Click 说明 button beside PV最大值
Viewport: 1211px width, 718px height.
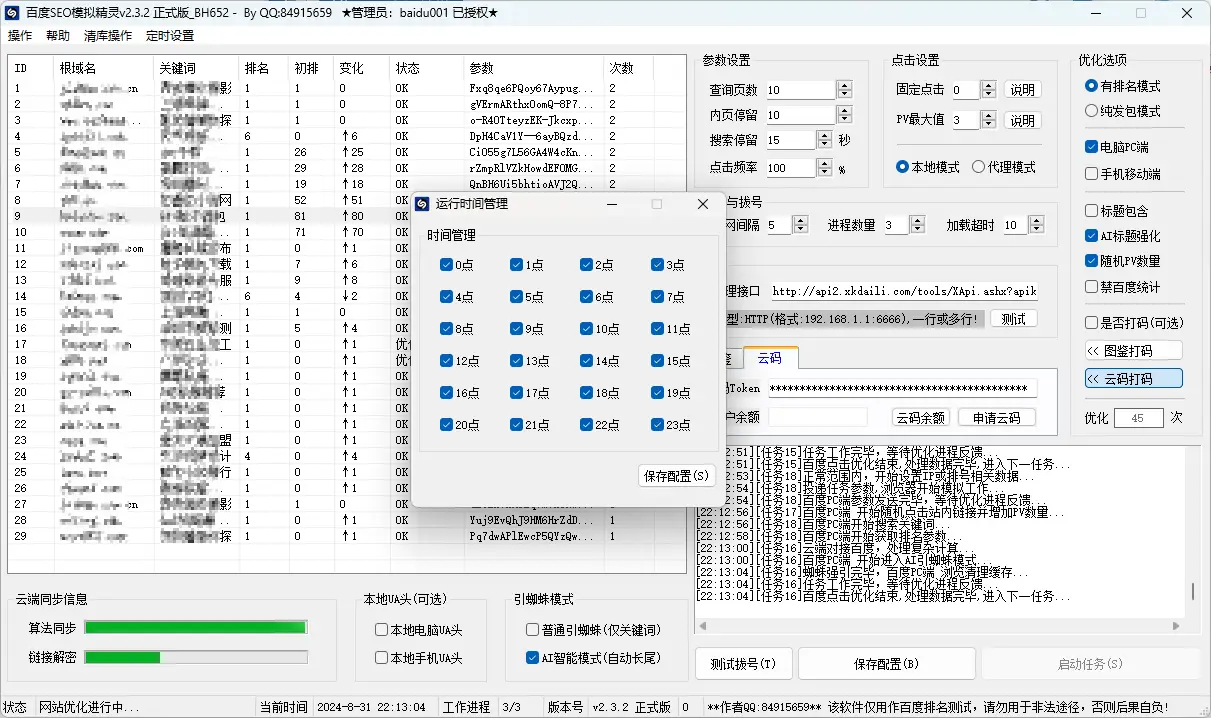click(x=1022, y=121)
